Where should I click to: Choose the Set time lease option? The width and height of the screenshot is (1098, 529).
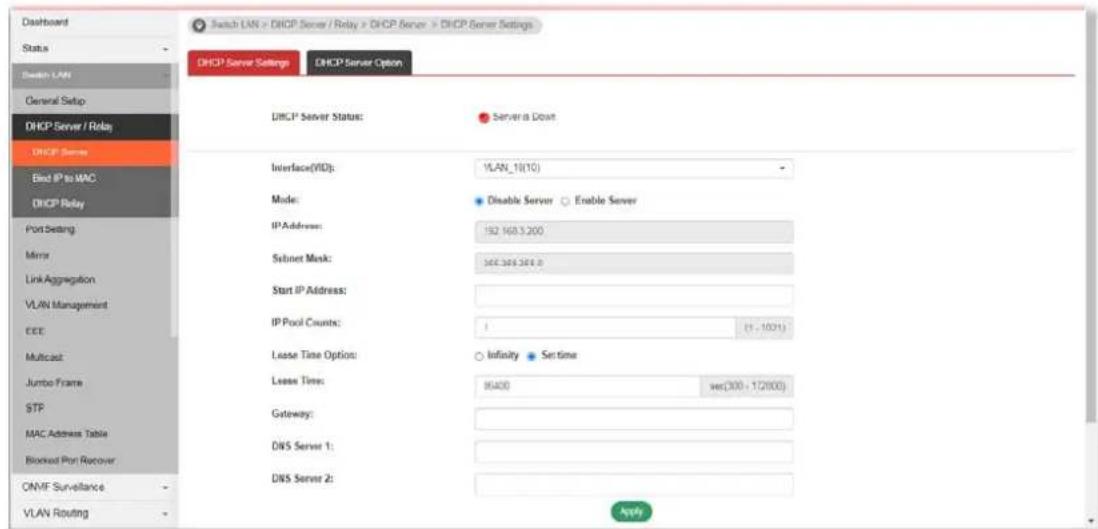(531, 356)
